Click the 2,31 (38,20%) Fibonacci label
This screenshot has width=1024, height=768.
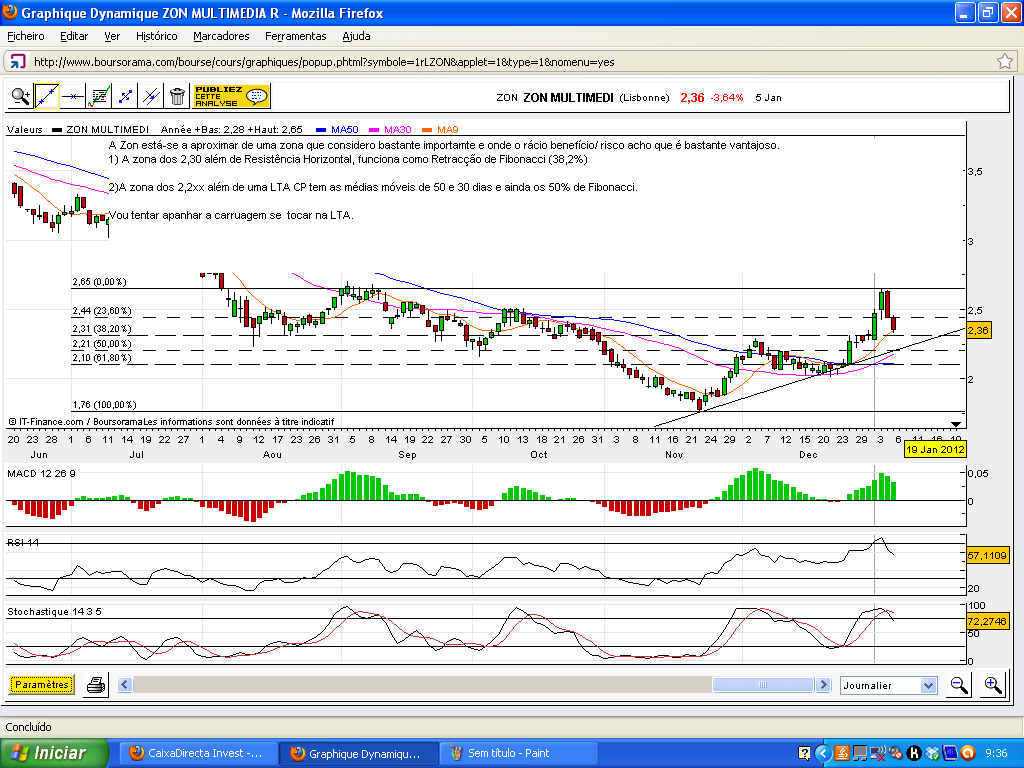pos(102,329)
